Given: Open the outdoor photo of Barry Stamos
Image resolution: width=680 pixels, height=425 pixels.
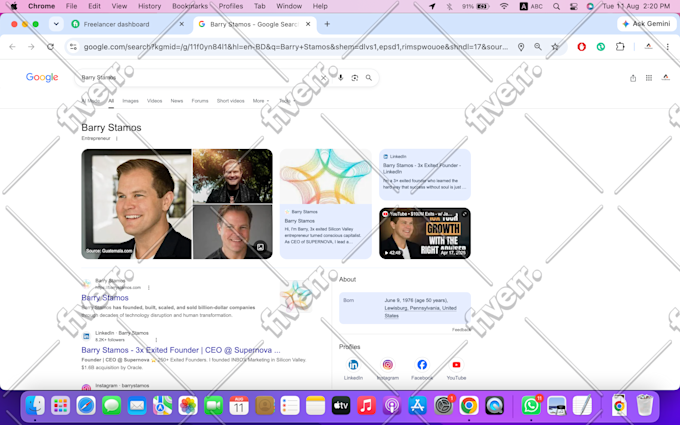Looking at the screenshot, I should [233, 176].
